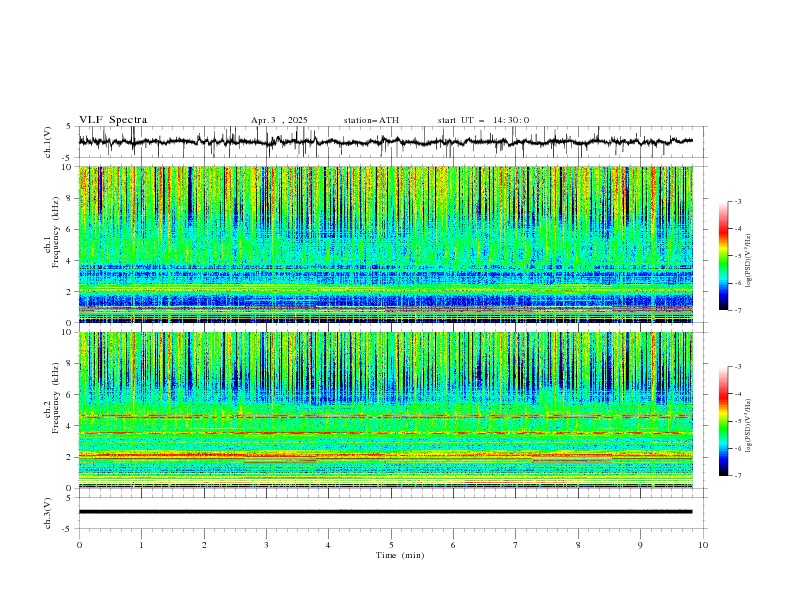Click time axis tick label "1"

[x=141, y=545]
